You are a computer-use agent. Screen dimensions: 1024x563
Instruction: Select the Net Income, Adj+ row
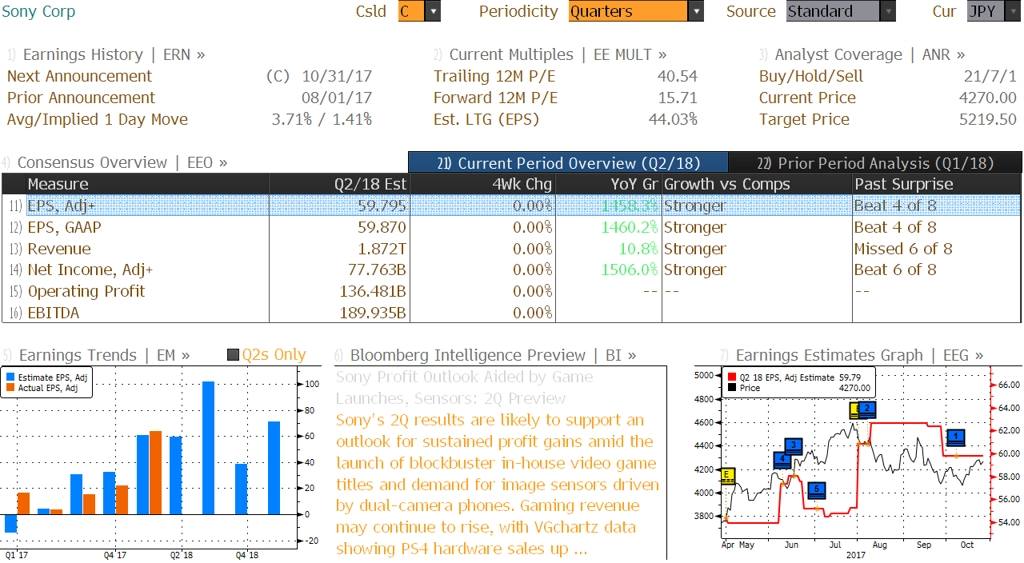pos(511,270)
